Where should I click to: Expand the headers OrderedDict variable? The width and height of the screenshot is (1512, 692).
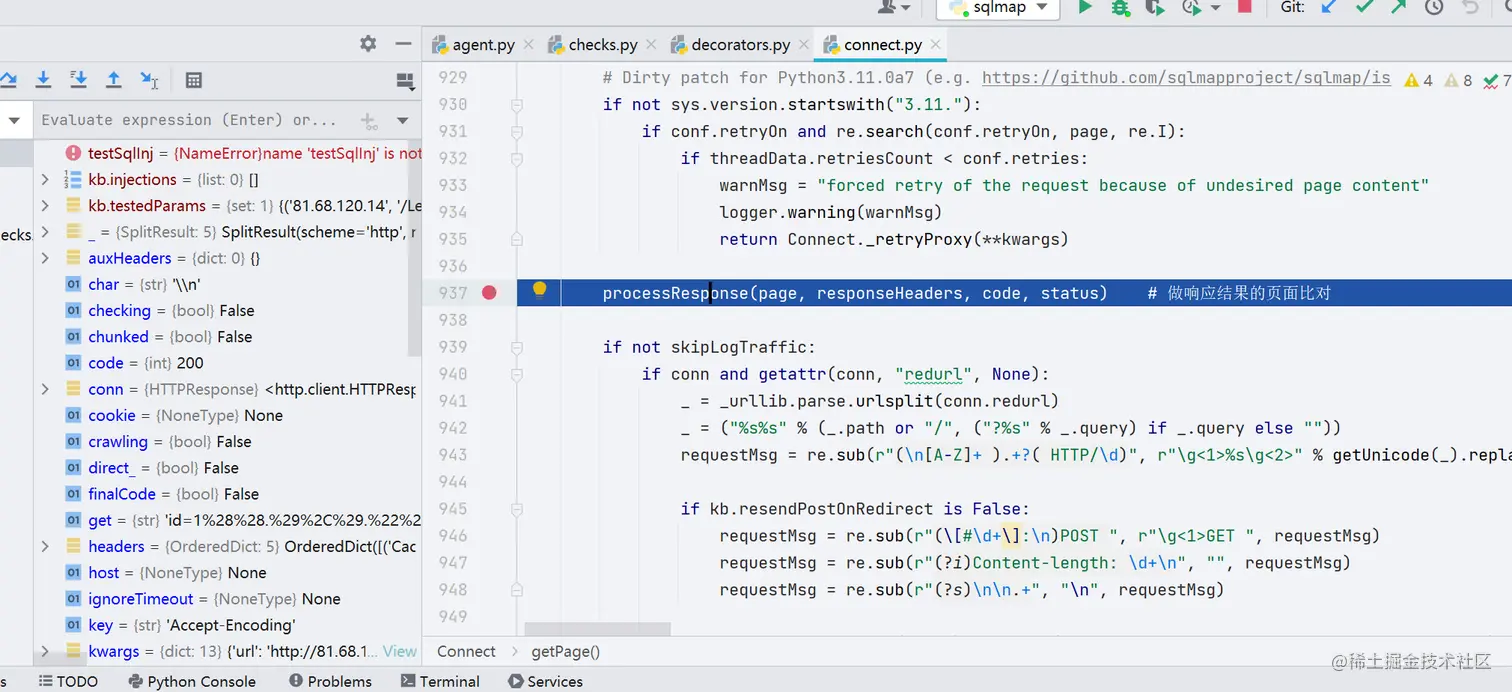(45, 547)
